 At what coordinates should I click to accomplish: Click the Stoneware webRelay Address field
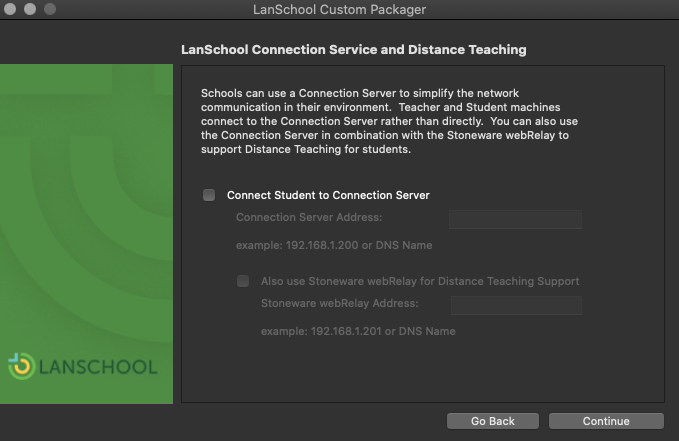tap(516, 305)
